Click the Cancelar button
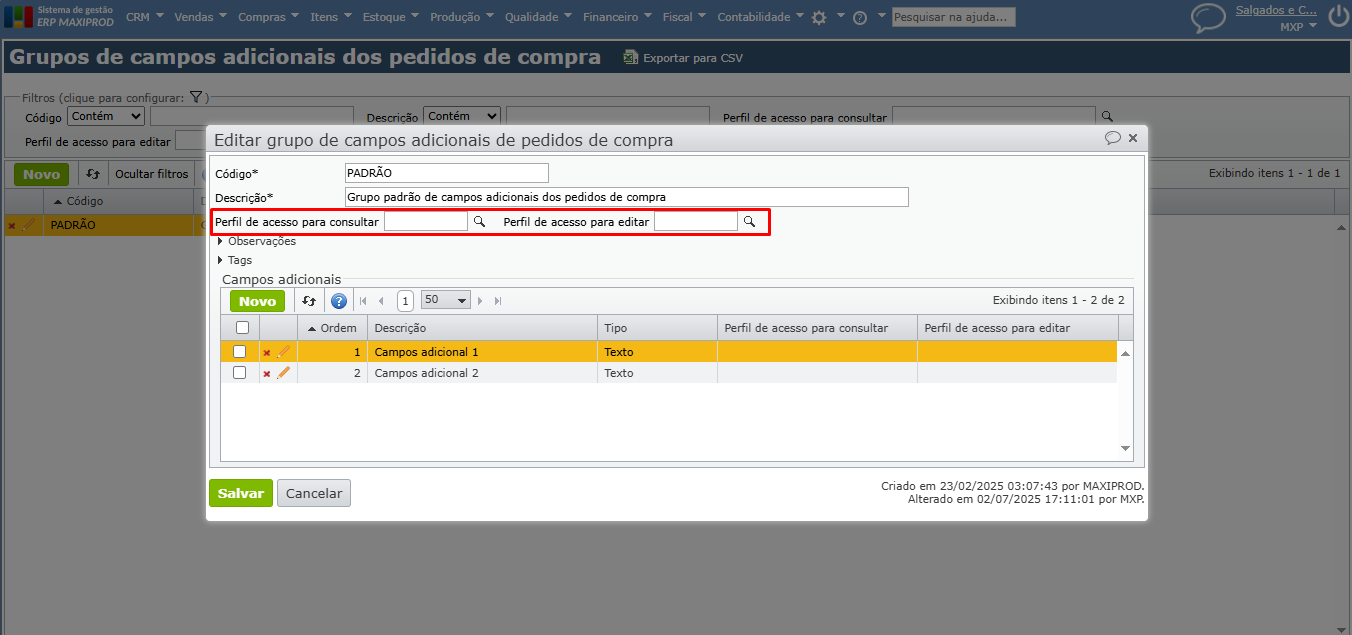1352x635 pixels. (314, 493)
